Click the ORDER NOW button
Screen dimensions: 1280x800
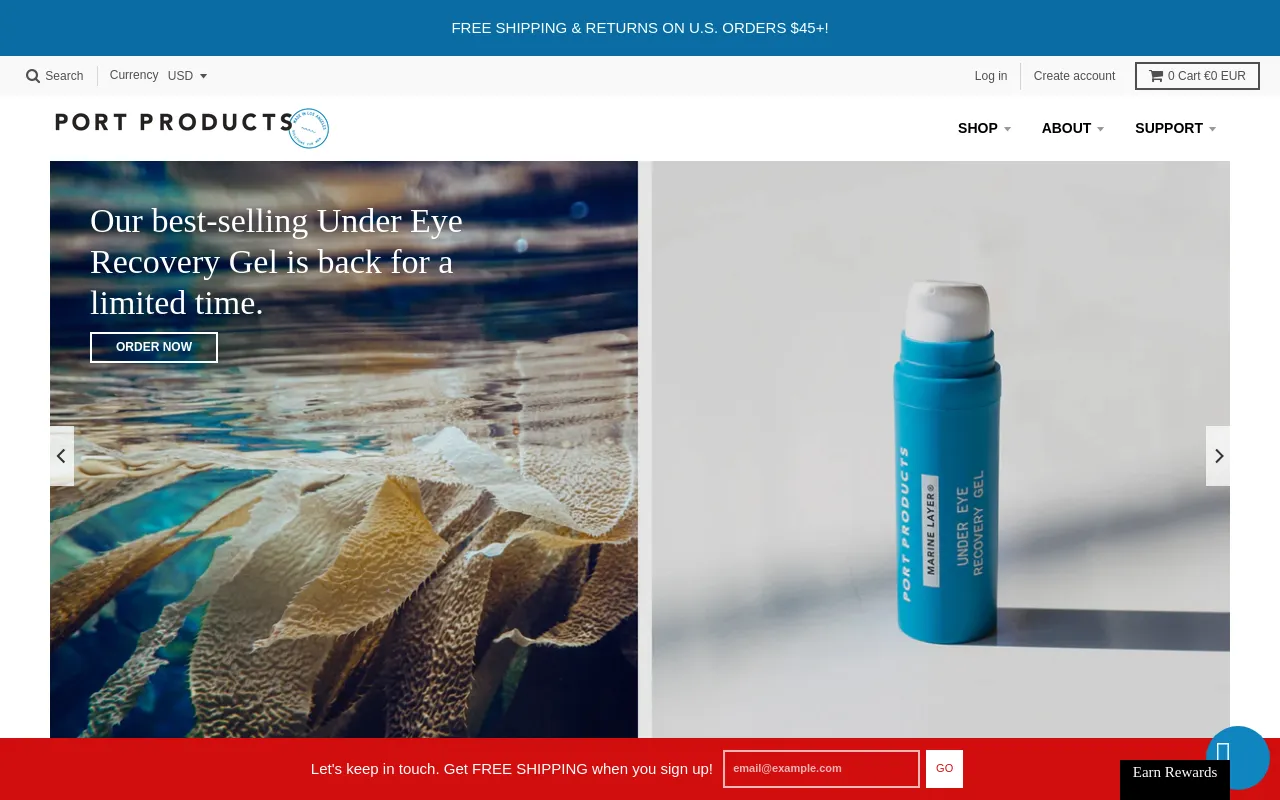154,347
